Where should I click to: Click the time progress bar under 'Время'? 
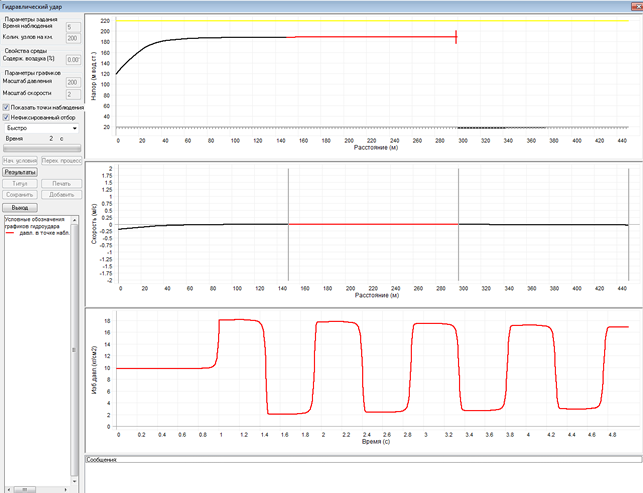pyautogui.click(x=42, y=150)
